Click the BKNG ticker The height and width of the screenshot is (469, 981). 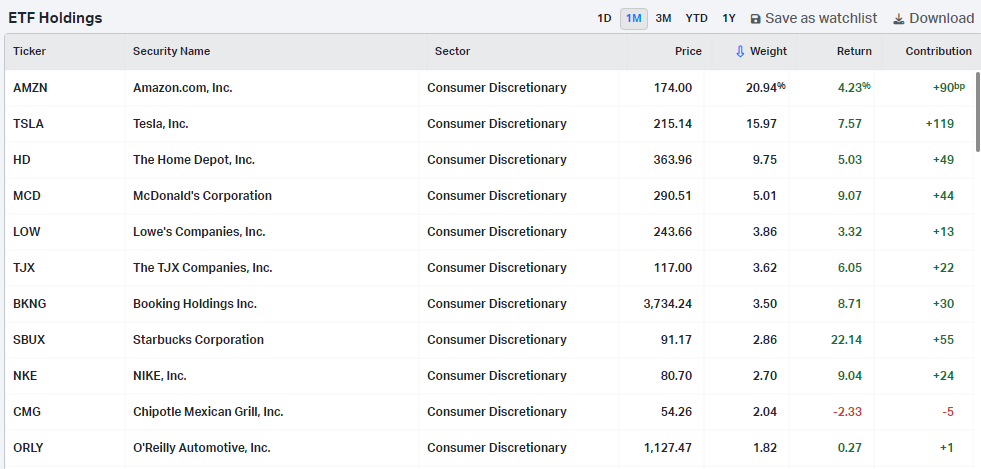pos(29,304)
